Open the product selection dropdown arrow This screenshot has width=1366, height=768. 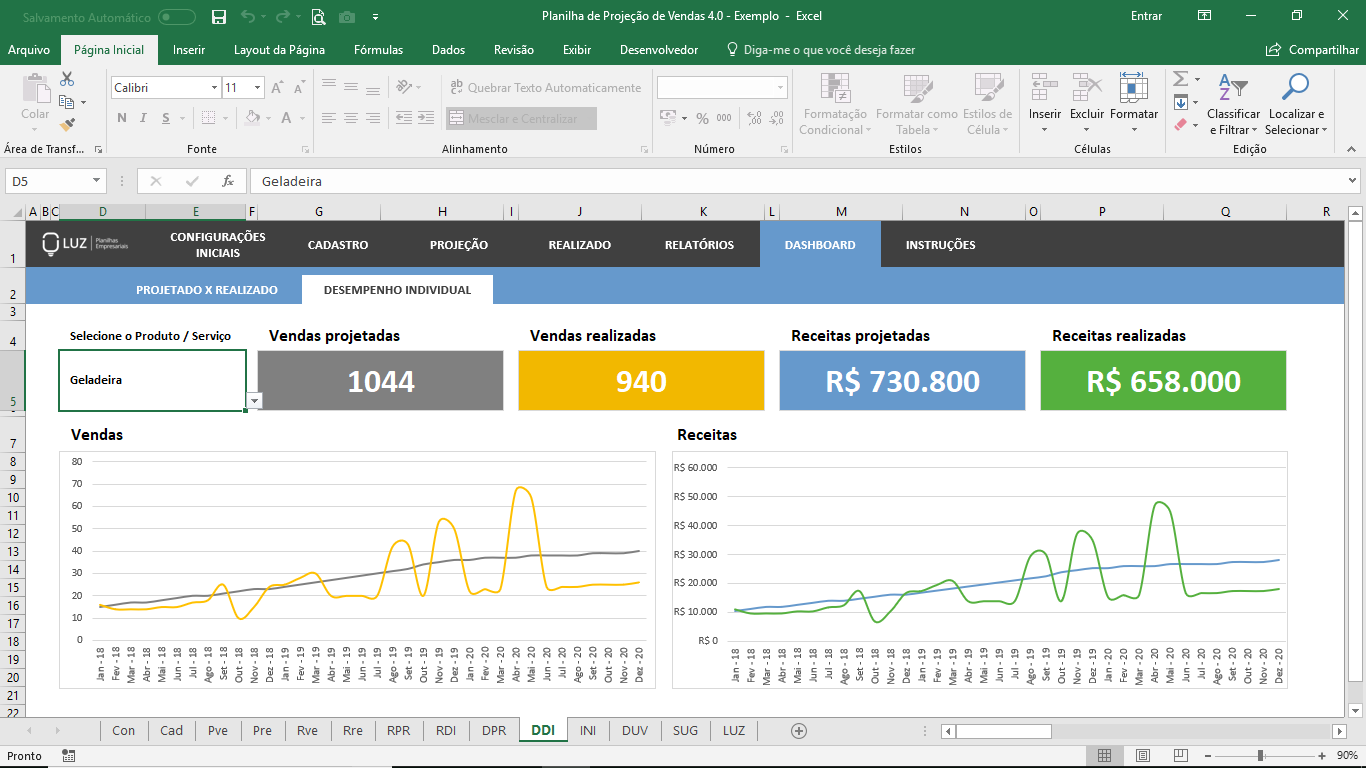pyautogui.click(x=254, y=401)
